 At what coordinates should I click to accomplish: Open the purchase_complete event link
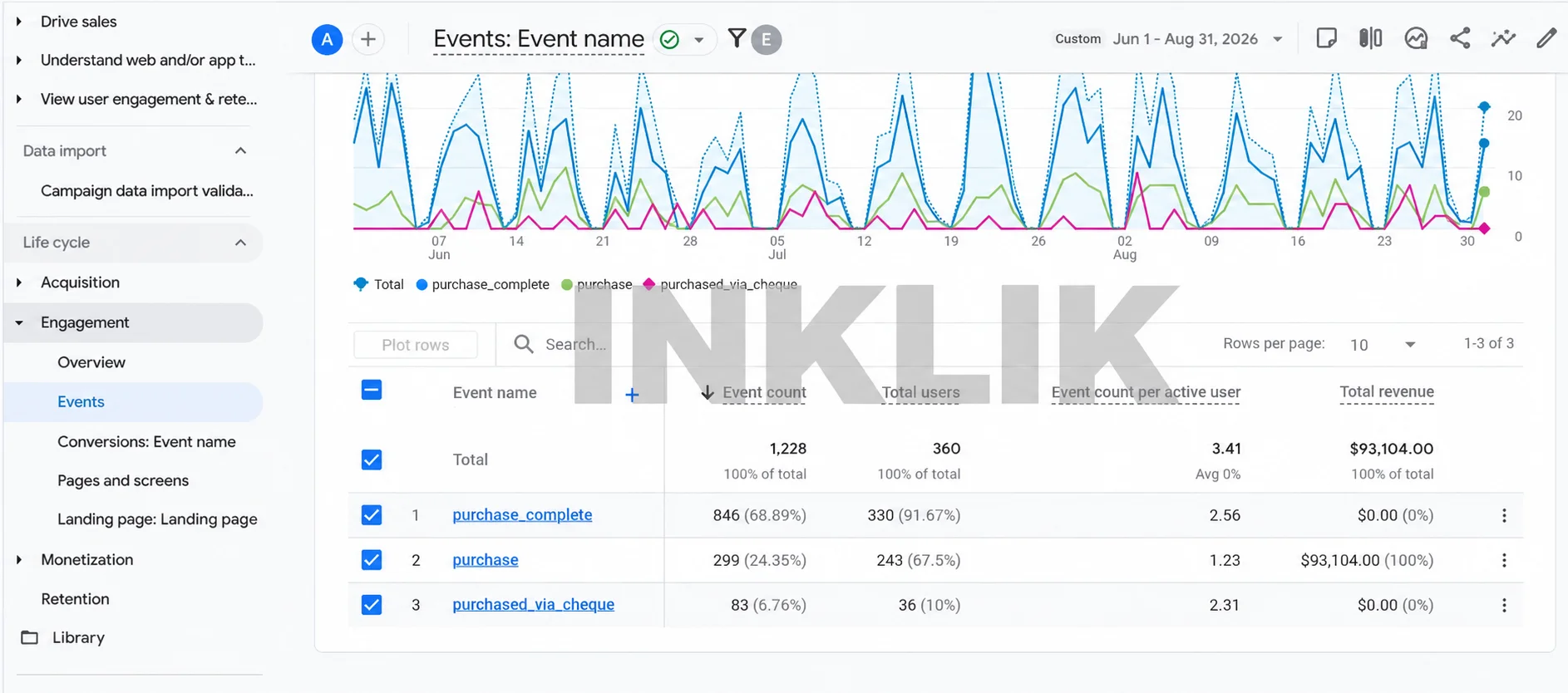[x=522, y=515]
